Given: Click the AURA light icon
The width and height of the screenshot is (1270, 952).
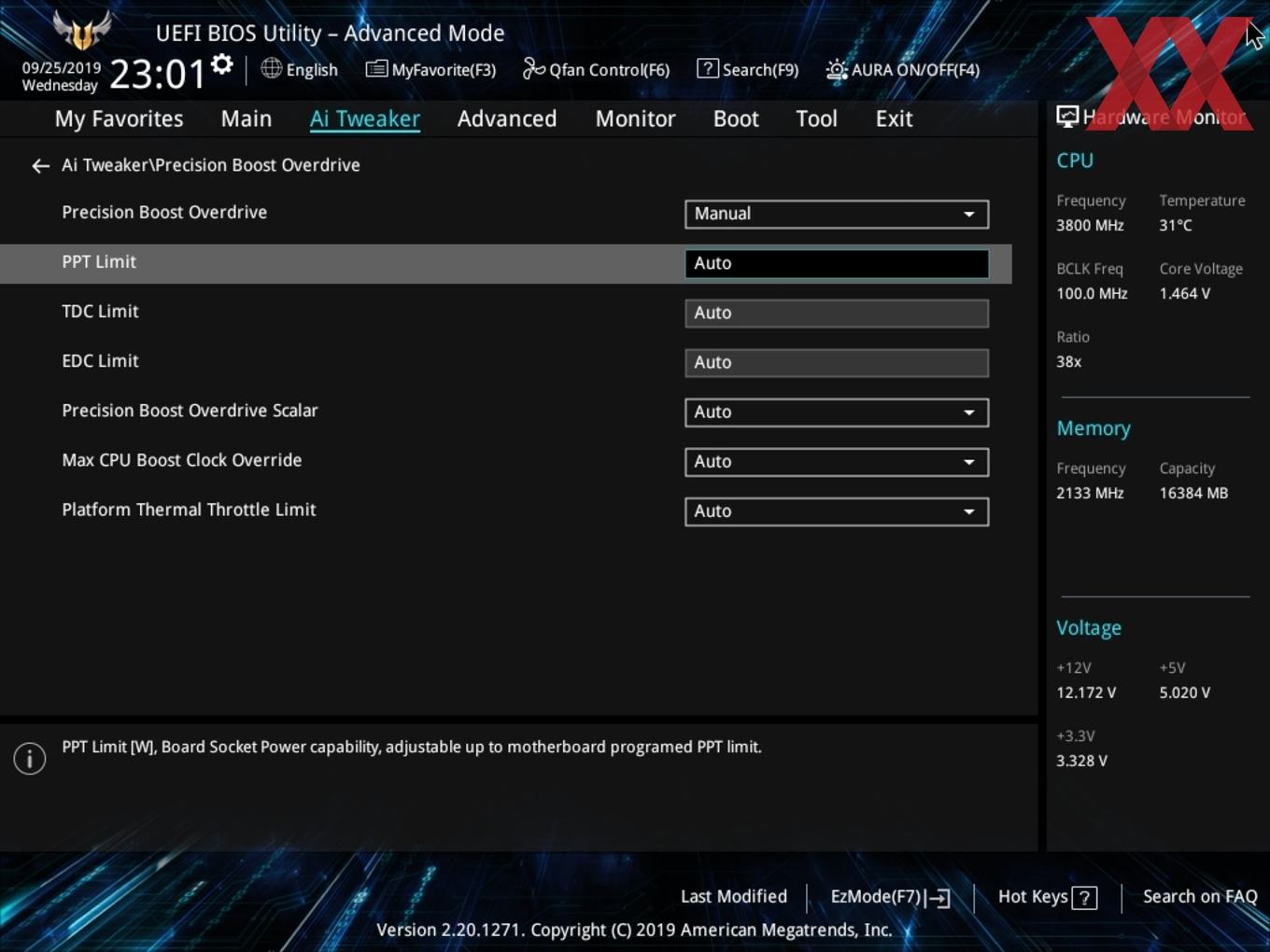Looking at the screenshot, I should click(837, 70).
